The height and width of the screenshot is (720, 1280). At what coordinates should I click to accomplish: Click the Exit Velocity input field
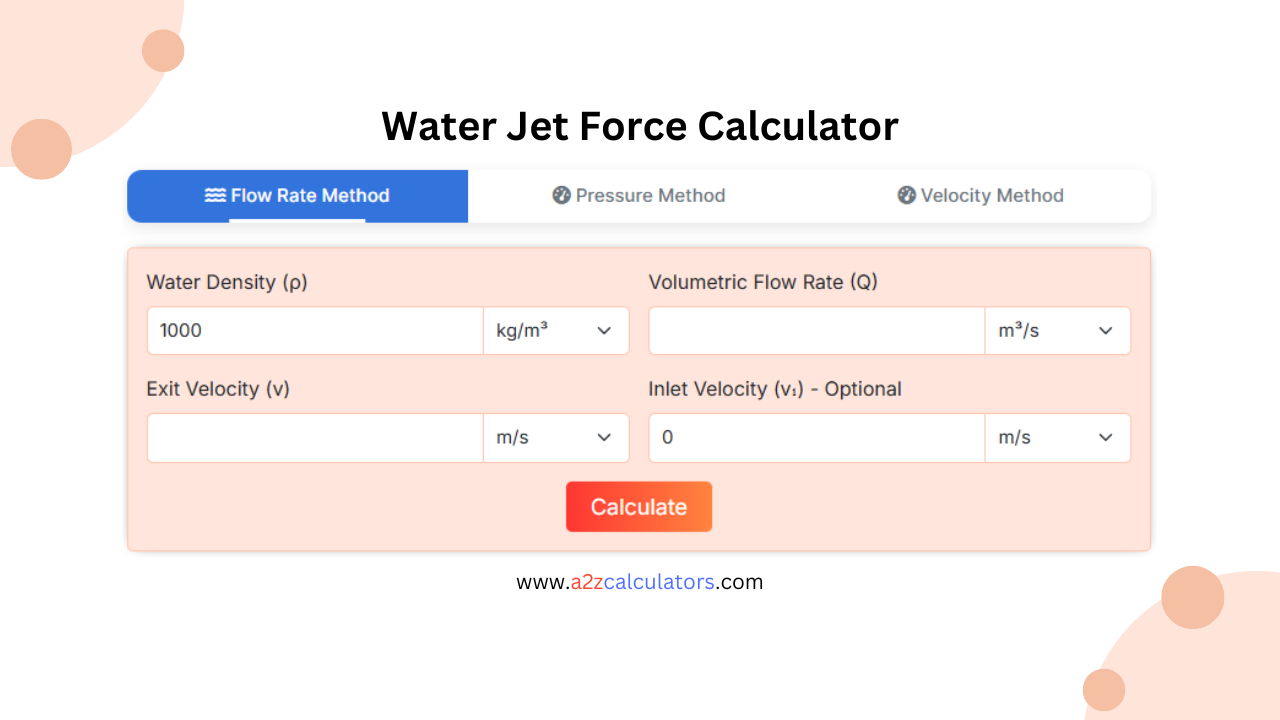tap(315, 437)
